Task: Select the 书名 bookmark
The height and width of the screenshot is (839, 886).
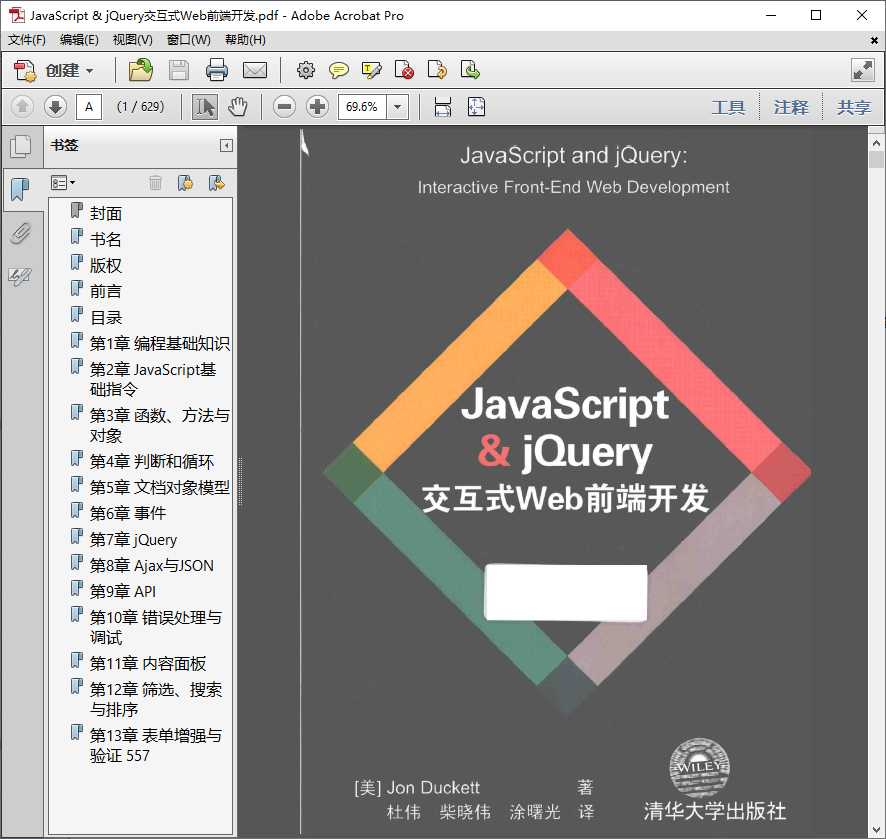Action: (x=106, y=240)
